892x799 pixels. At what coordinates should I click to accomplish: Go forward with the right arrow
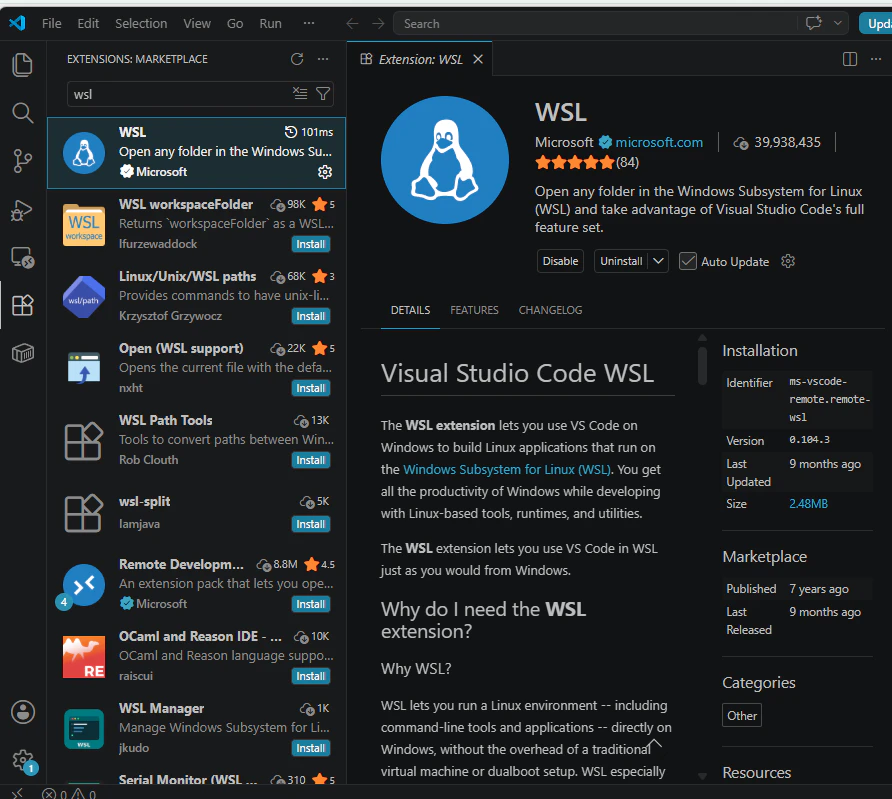(378, 23)
